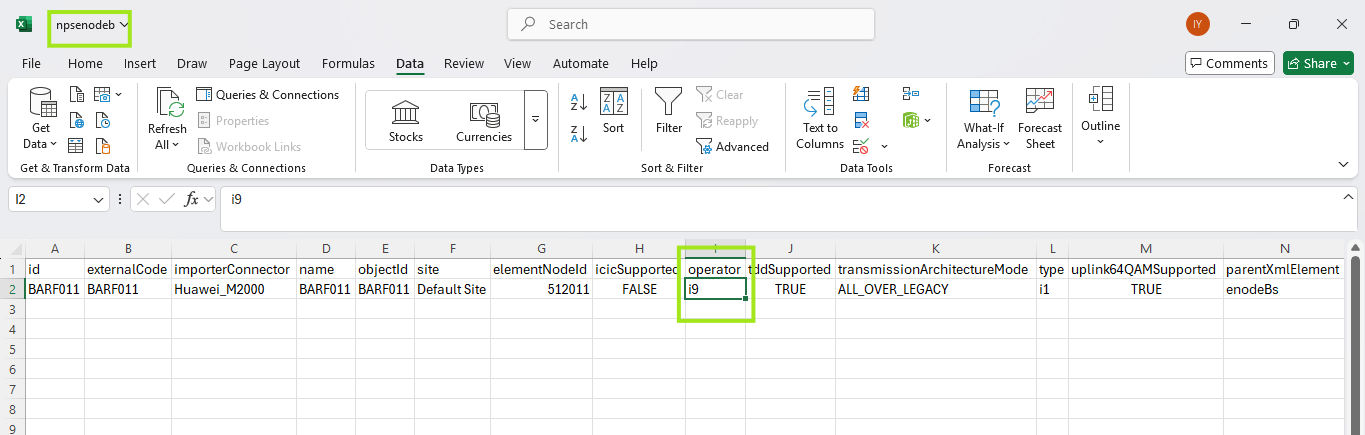The width and height of the screenshot is (1365, 435).
Task: Open the Comments pane
Action: pyautogui.click(x=1229, y=63)
